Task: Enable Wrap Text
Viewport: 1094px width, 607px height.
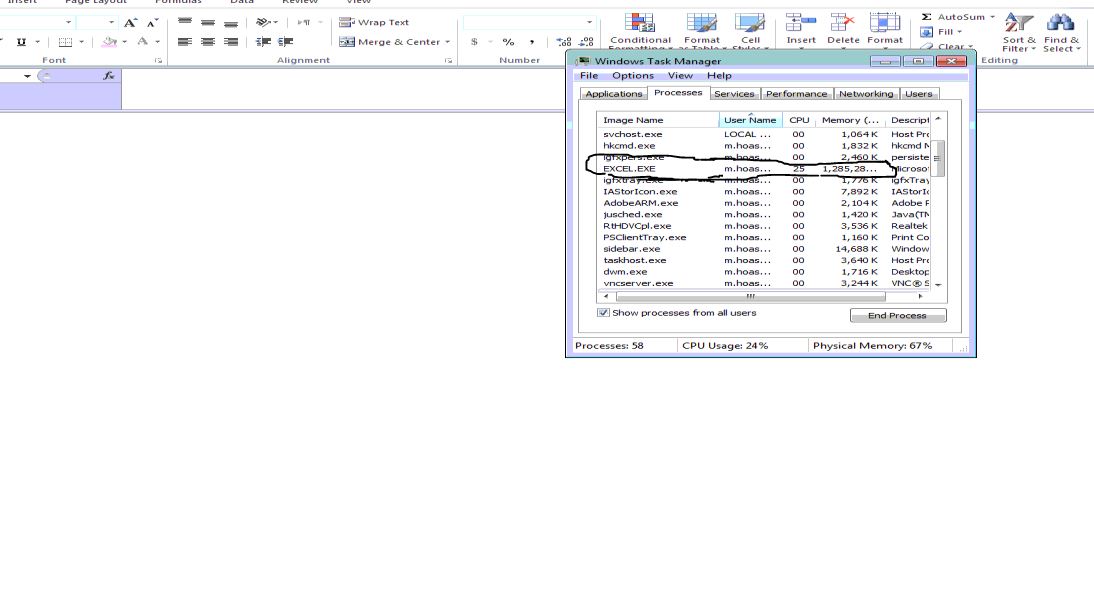Action: click(x=374, y=22)
